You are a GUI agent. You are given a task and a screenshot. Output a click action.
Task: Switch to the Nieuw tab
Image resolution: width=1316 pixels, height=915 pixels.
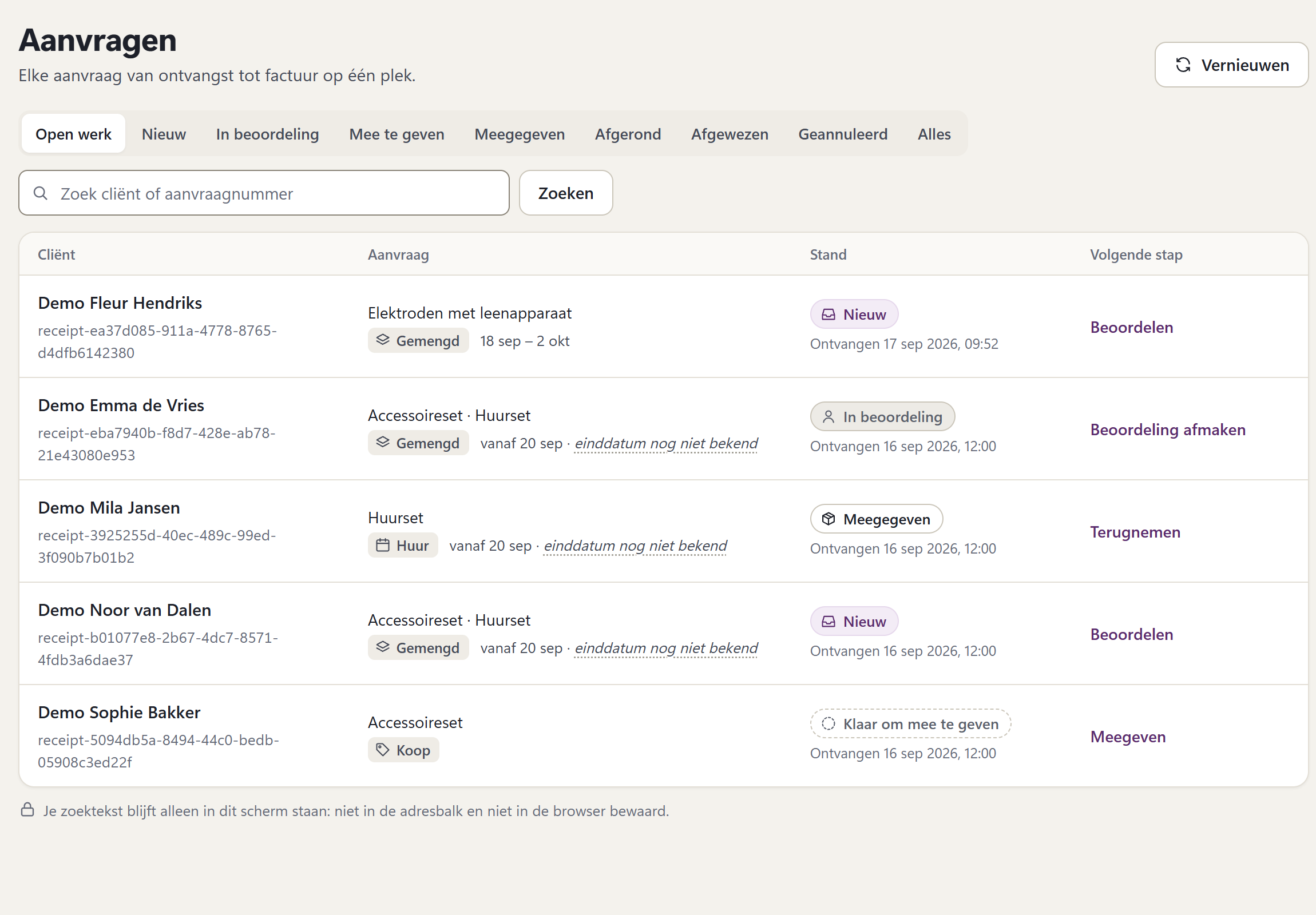[164, 133]
